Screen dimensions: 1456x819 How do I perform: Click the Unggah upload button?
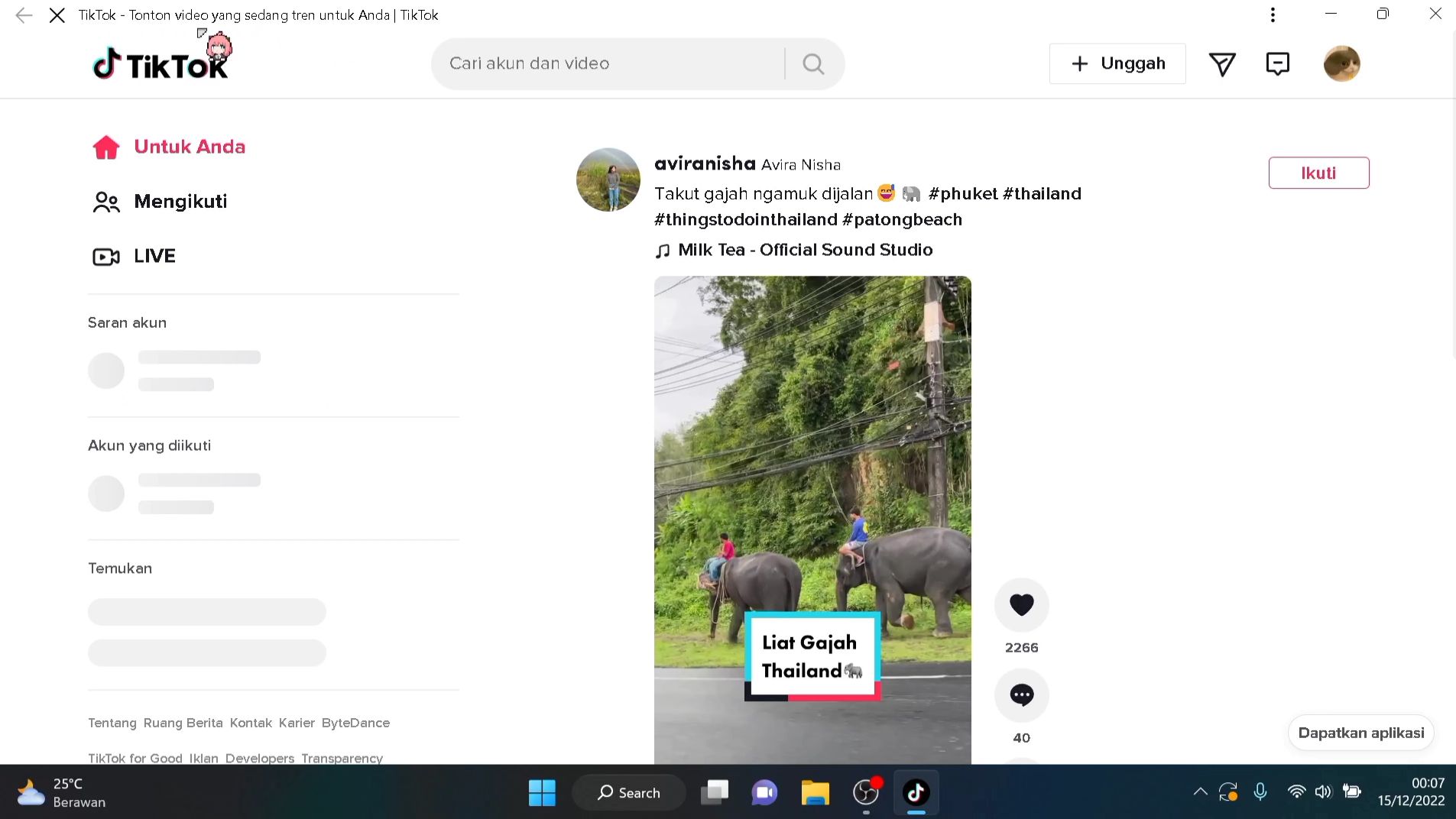coord(1117,63)
